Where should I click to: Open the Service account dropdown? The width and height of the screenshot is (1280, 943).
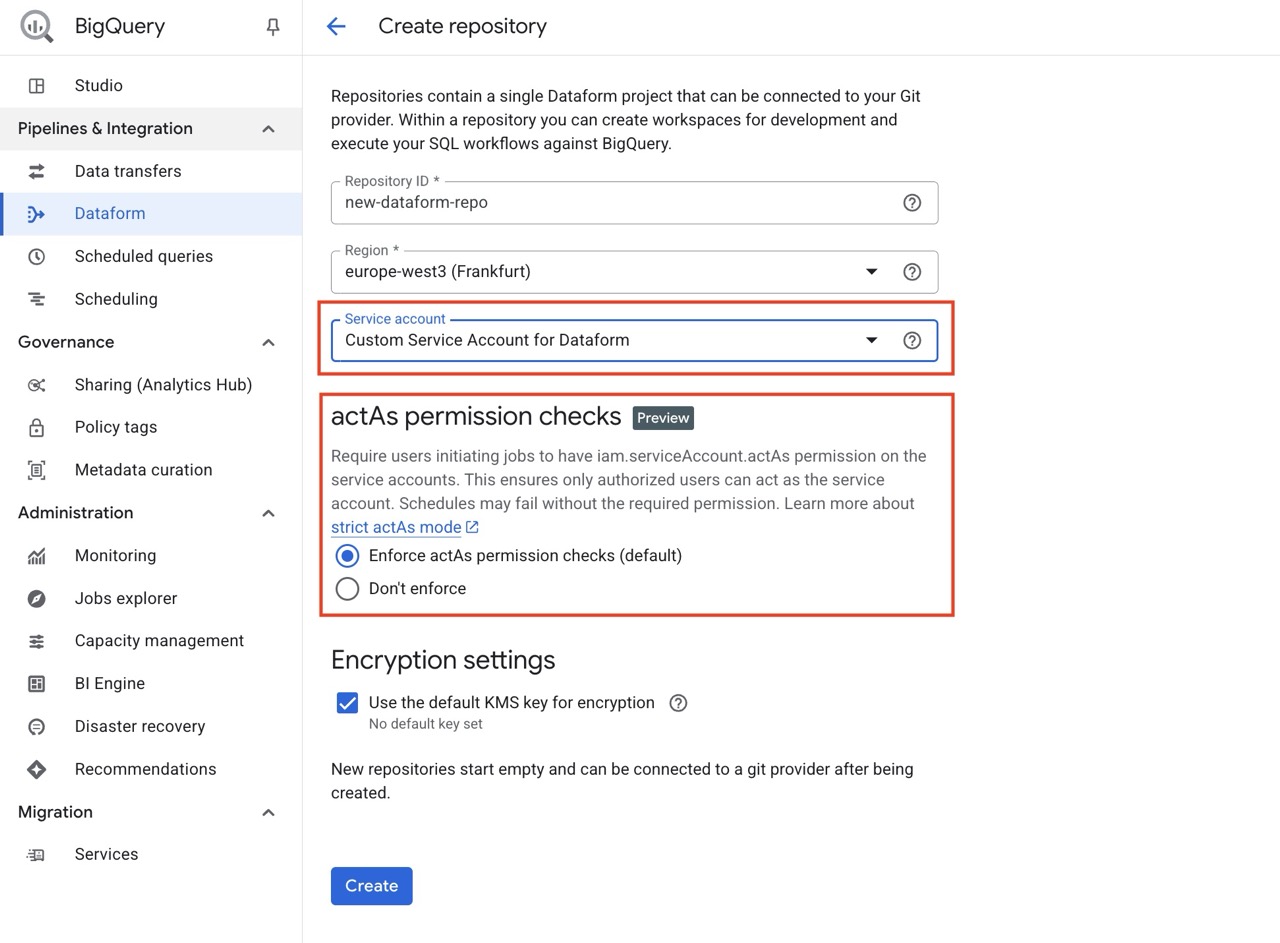[x=871, y=340]
